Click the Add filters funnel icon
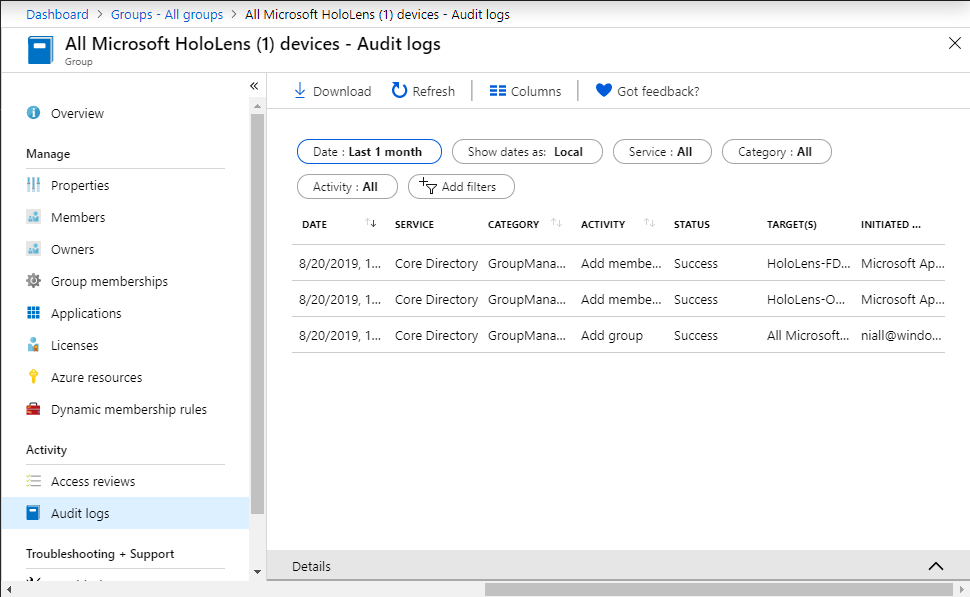 (x=428, y=186)
